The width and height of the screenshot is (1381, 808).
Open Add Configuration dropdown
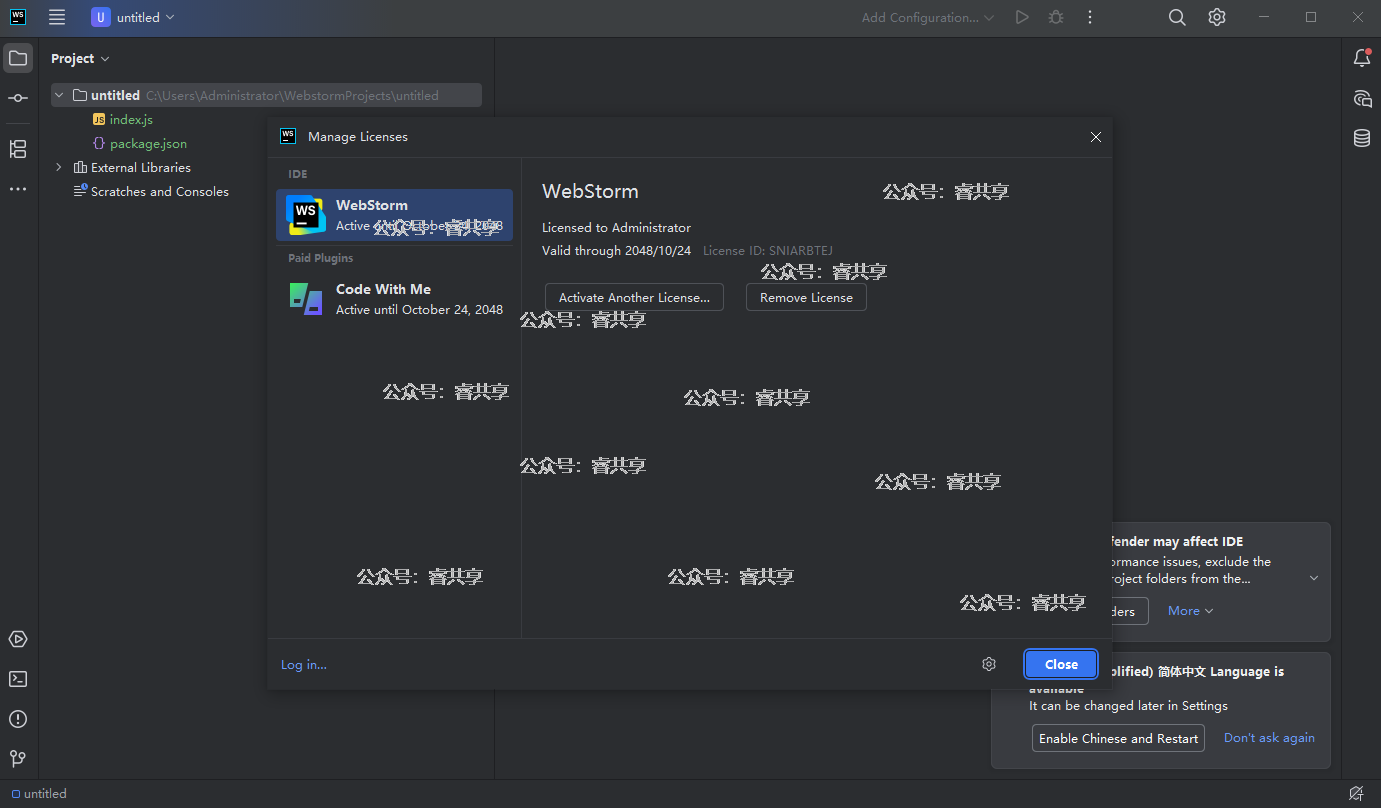[928, 17]
